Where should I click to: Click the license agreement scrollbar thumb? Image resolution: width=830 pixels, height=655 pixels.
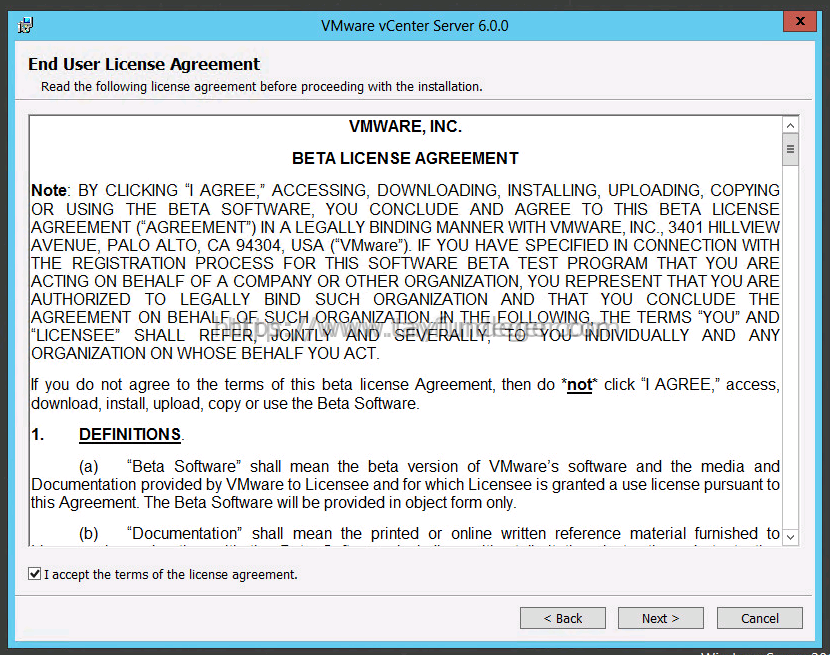(x=790, y=149)
